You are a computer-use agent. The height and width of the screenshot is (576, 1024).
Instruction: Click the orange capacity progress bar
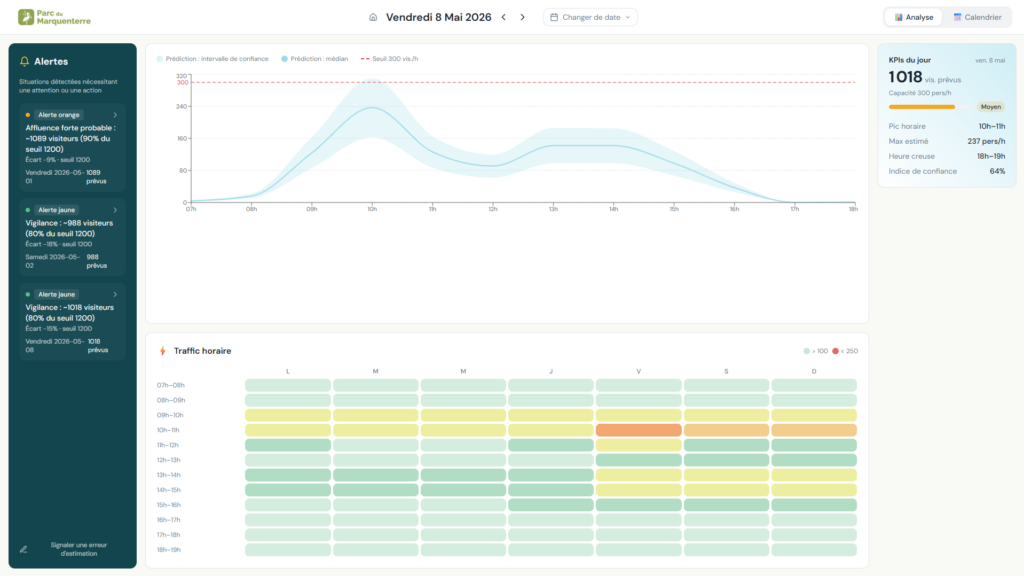point(921,106)
